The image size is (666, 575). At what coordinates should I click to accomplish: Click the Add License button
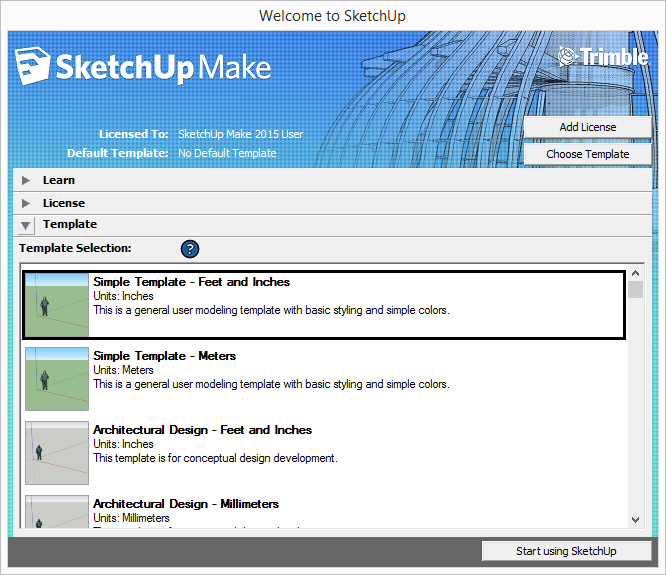[587, 127]
